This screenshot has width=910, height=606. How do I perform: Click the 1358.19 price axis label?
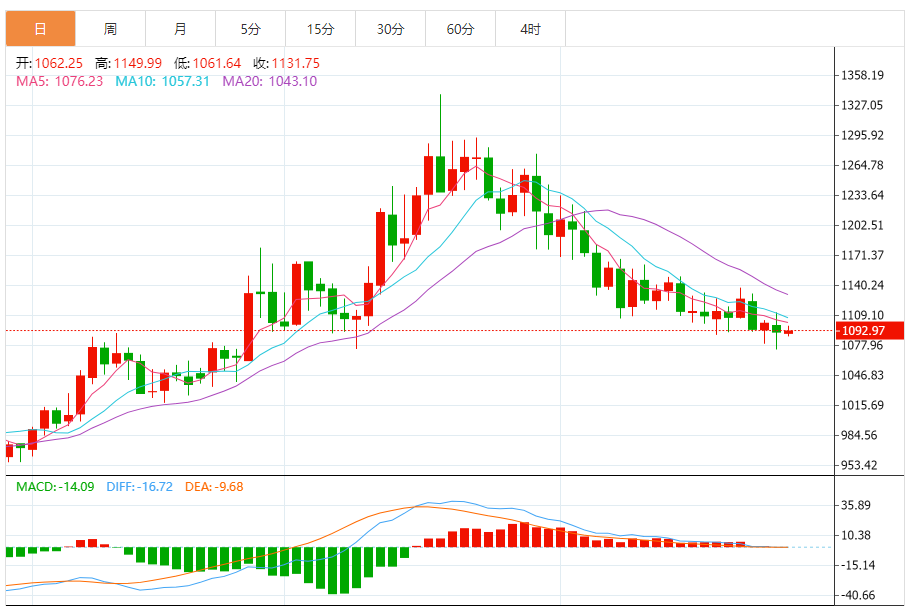click(x=862, y=75)
